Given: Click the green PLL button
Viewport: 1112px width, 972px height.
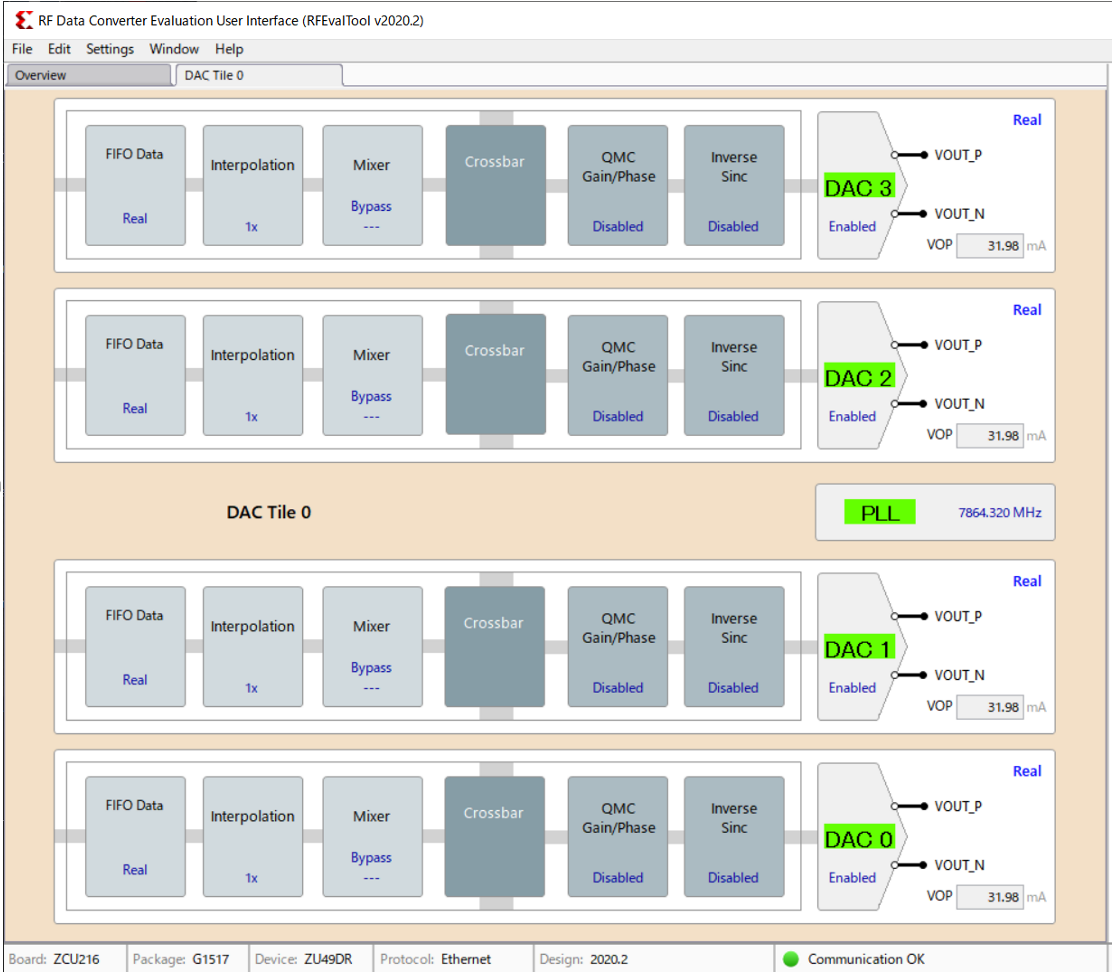Looking at the screenshot, I should [879, 513].
